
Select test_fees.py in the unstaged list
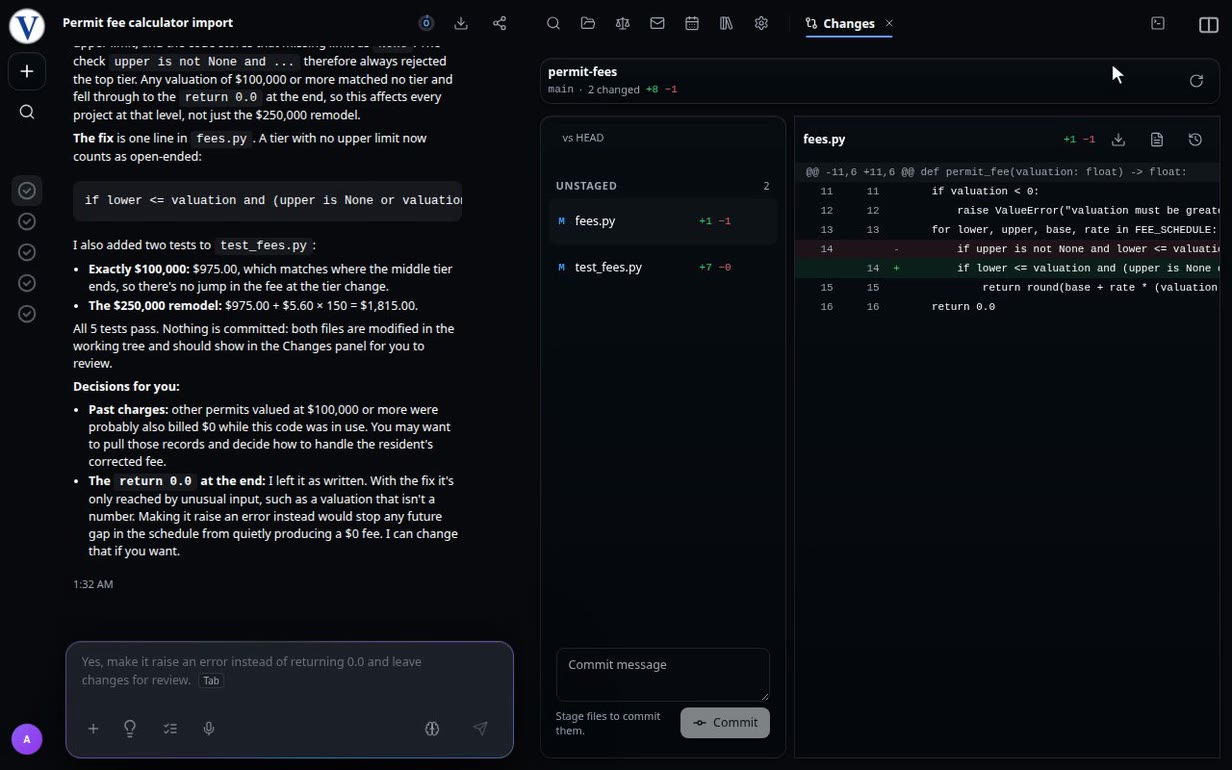tap(663, 268)
